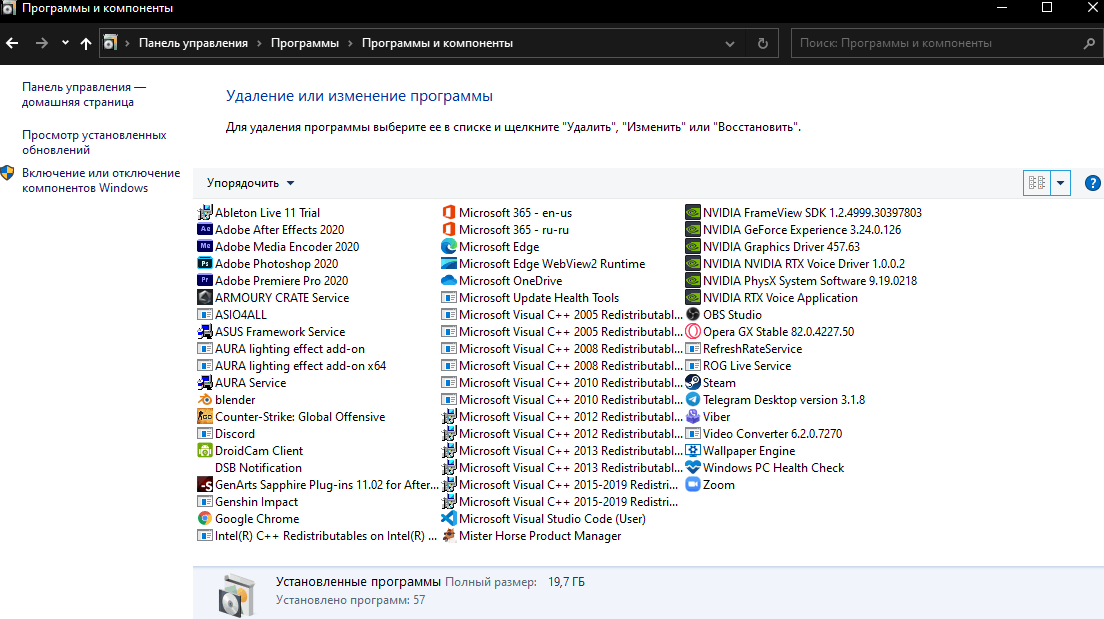The image size is (1104, 619).
Task: Refresh the programs list
Action: [763, 43]
